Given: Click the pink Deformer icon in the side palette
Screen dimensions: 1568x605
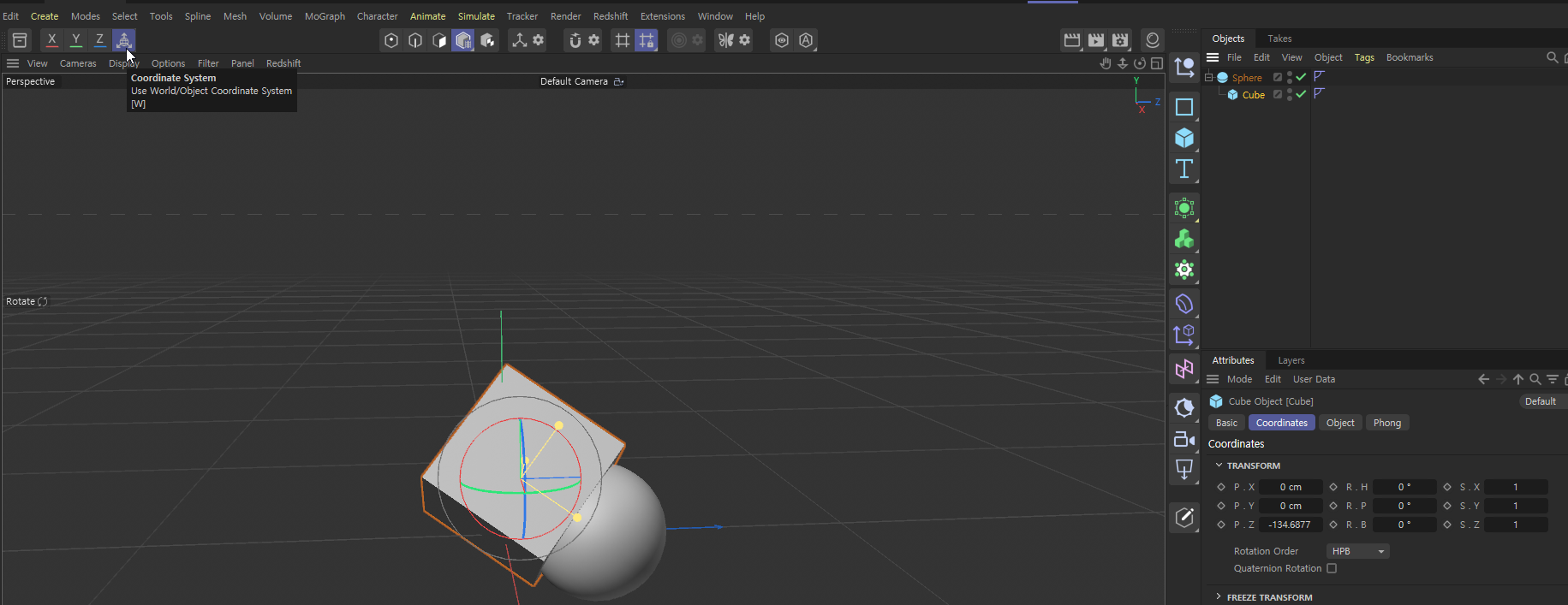Looking at the screenshot, I should click(1184, 369).
